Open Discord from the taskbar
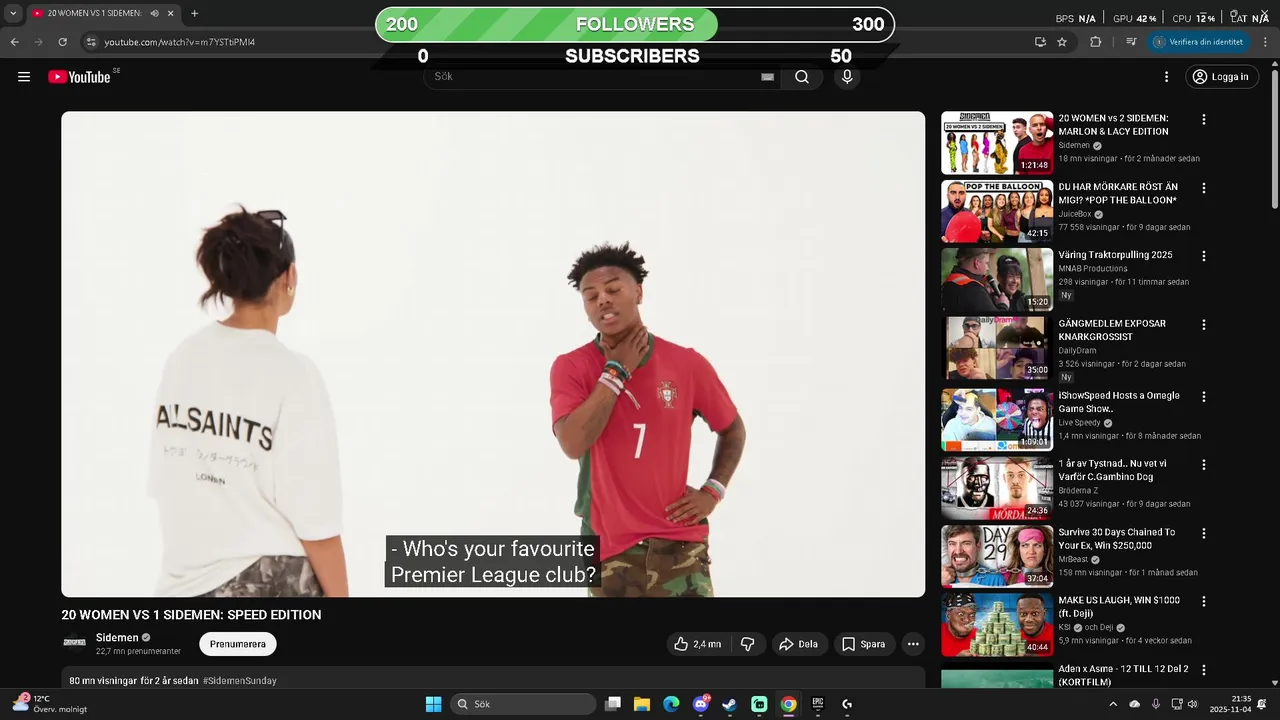The width and height of the screenshot is (1280, 720). 701,704
